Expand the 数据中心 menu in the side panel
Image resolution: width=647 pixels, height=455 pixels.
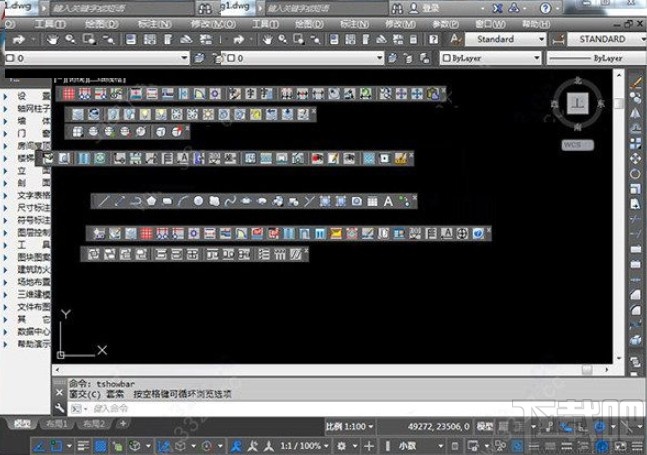click(x=33, y=331)
